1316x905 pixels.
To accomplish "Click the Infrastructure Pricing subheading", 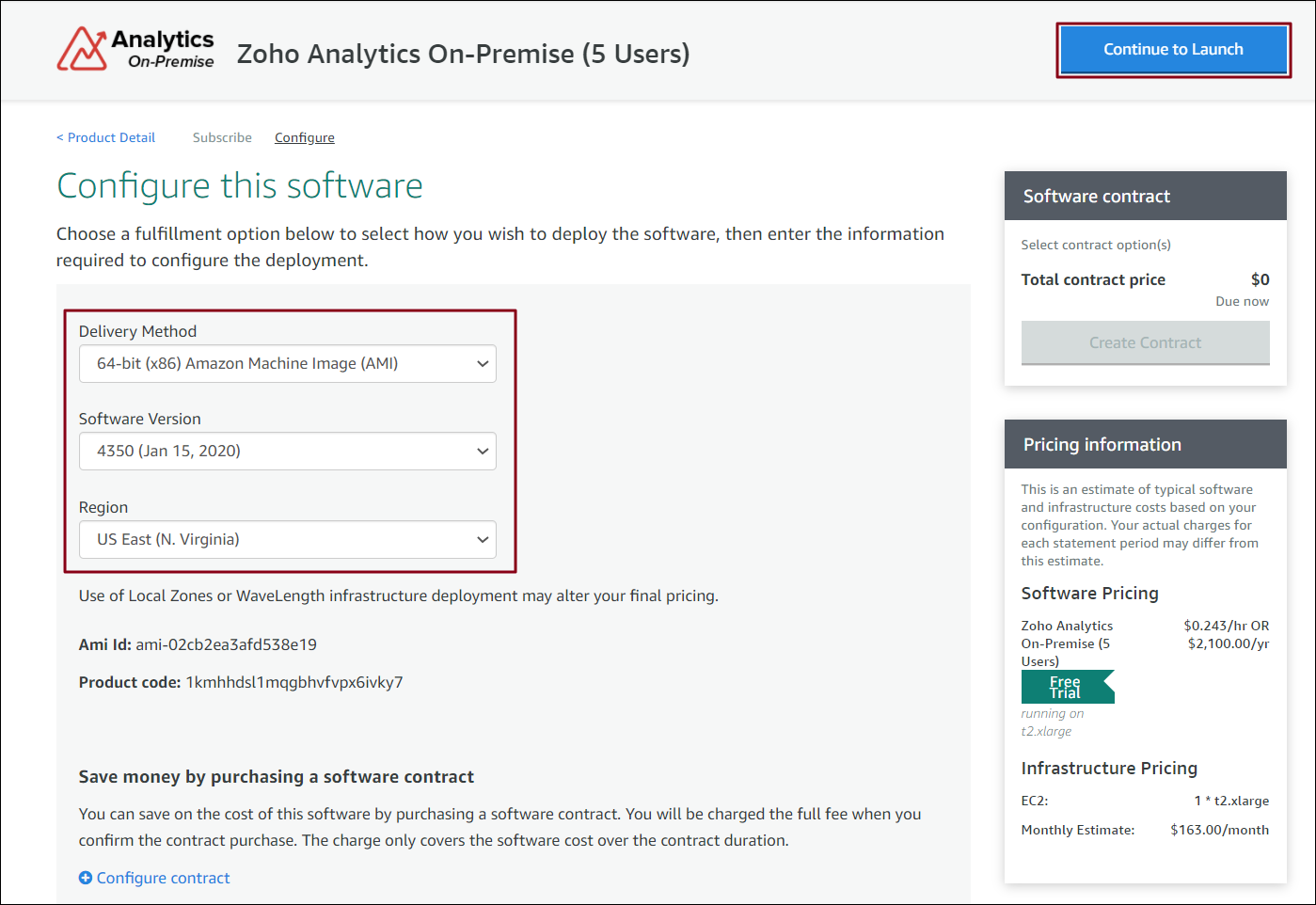I will click(x=1110, y=769).
